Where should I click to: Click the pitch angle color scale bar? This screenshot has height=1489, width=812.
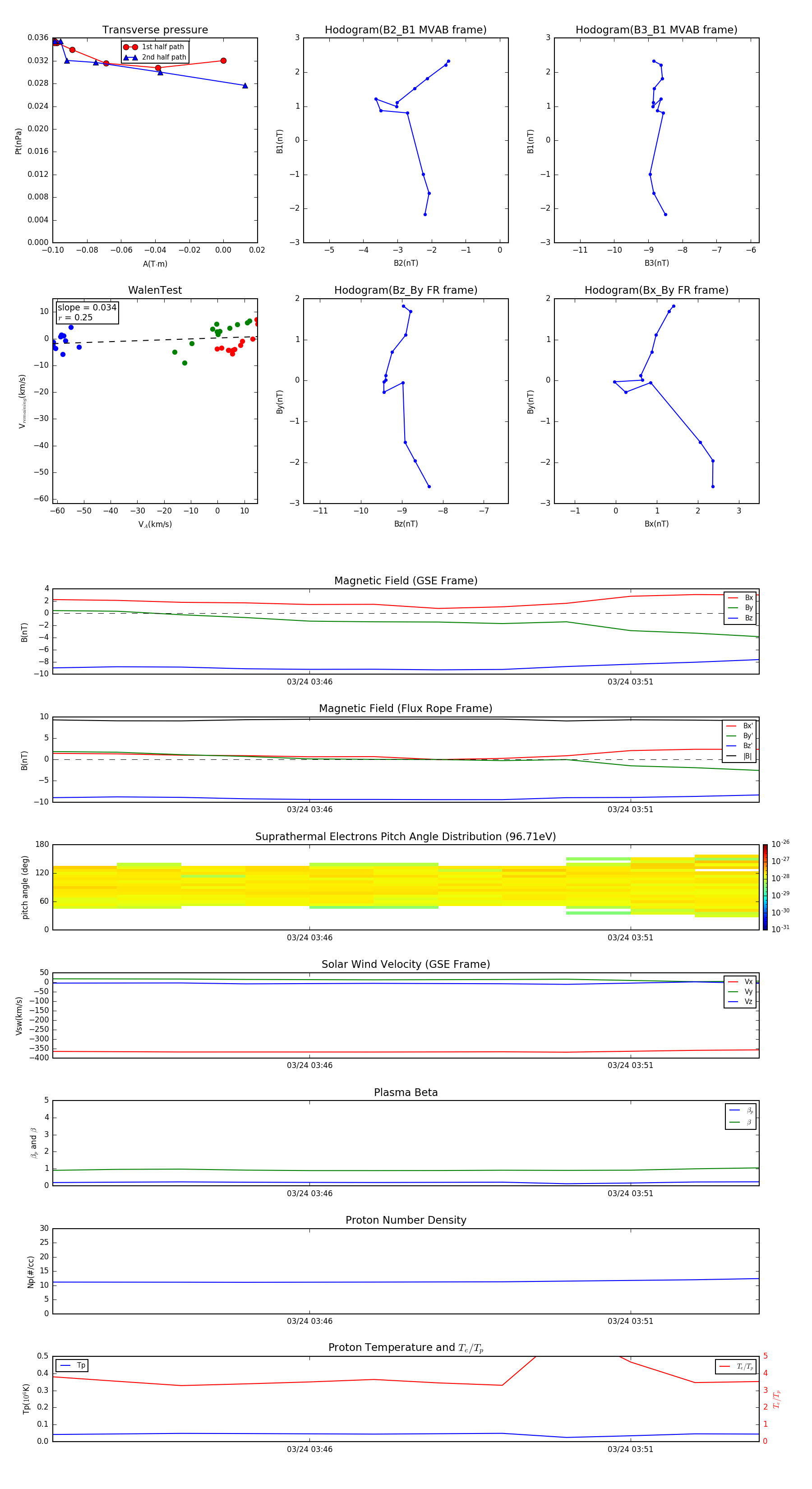pyautogui.click(x=765, y=887)
